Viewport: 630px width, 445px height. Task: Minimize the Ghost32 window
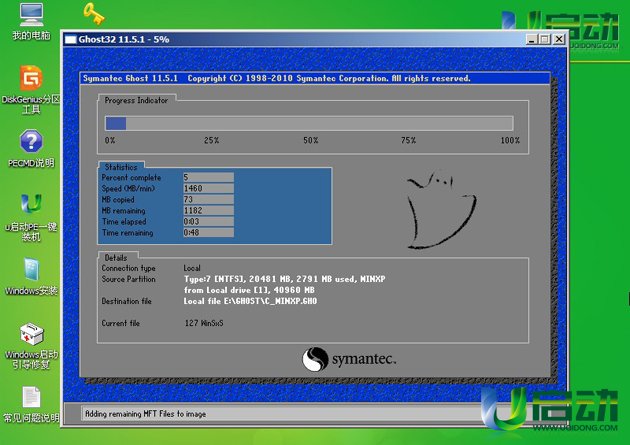tap(531, 39)
